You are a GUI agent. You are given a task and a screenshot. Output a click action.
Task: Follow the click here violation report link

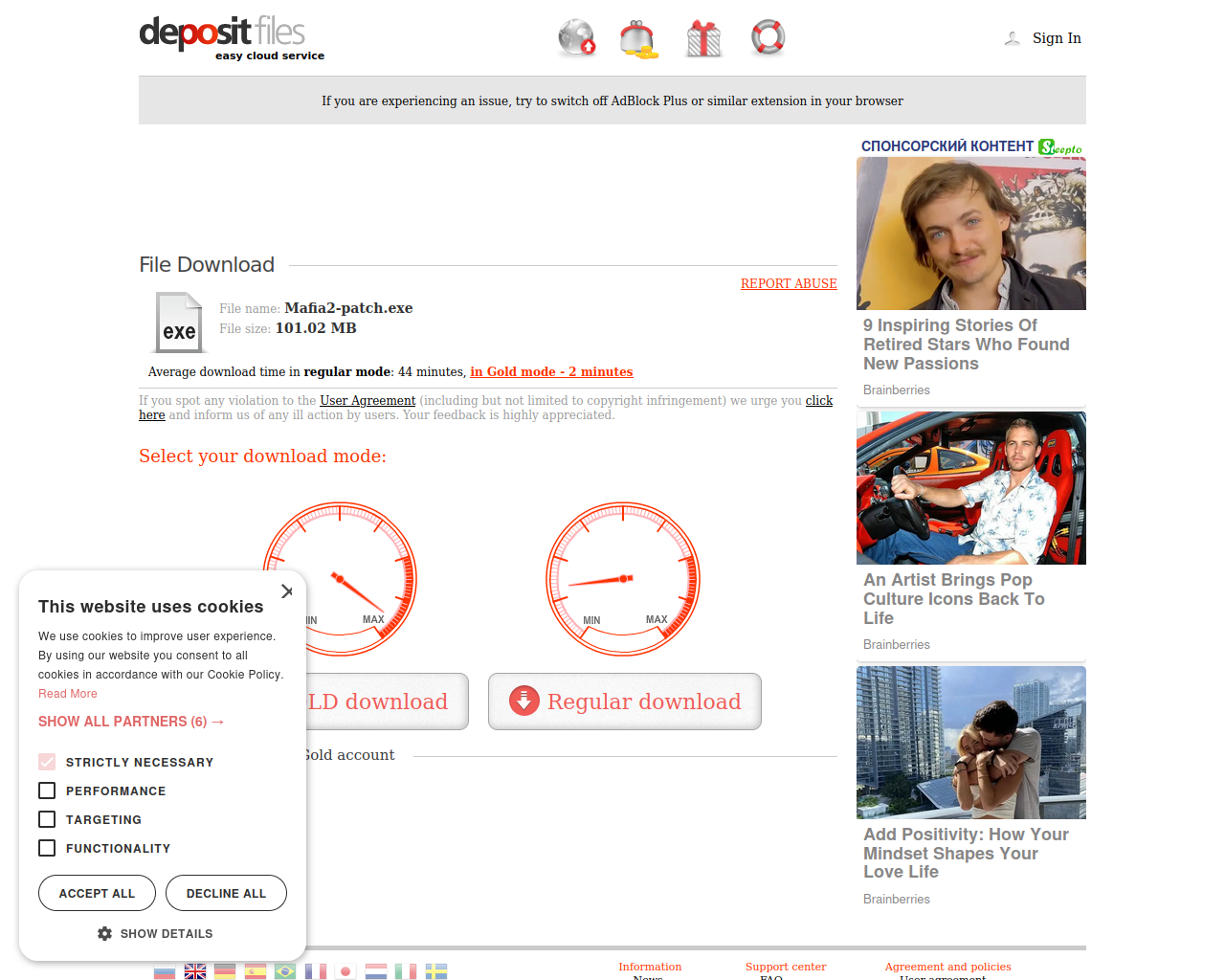click(819, 401)
